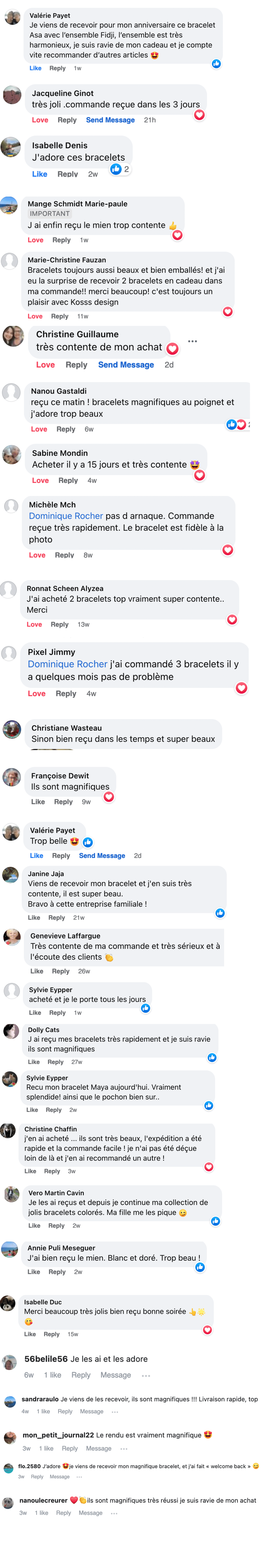Open the Dominique Rocher mention in Michèle Mch's comment

66,516
